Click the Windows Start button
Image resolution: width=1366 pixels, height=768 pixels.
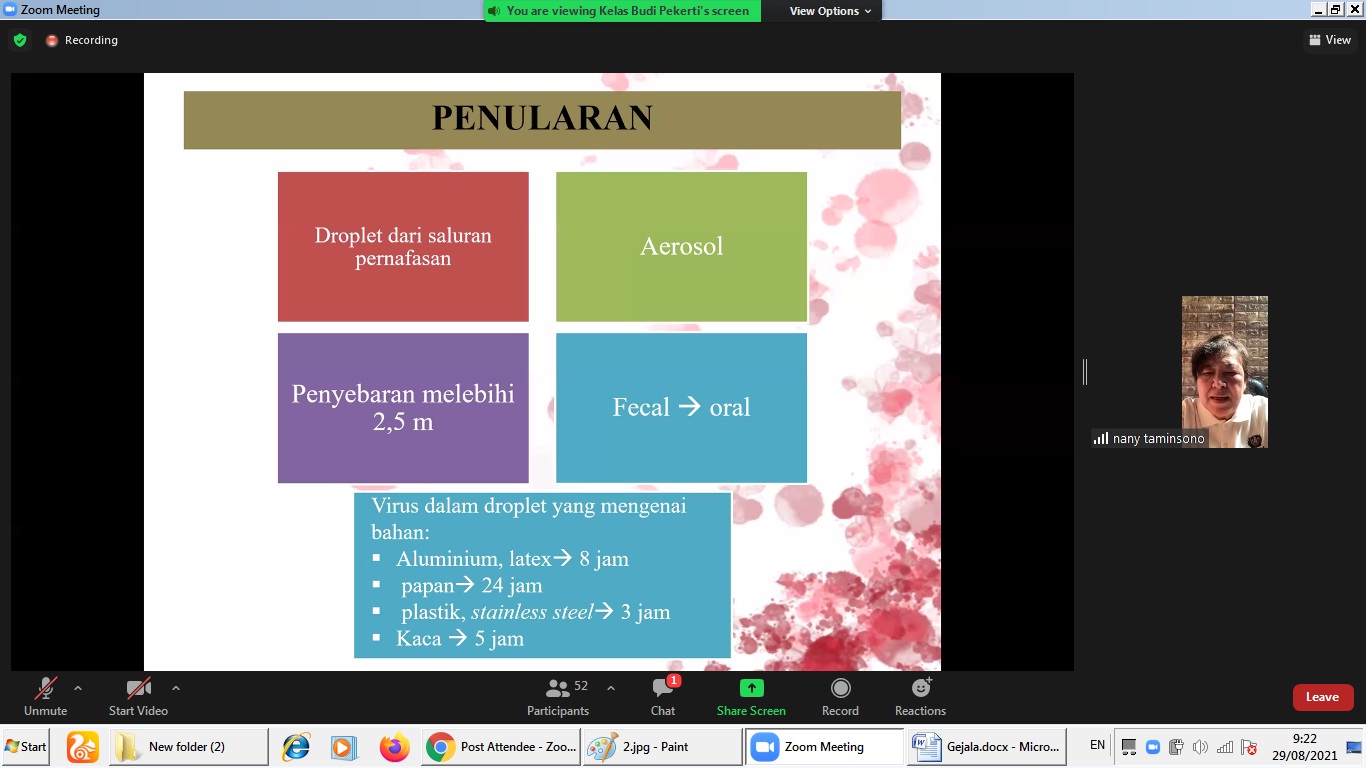[26, 747]
